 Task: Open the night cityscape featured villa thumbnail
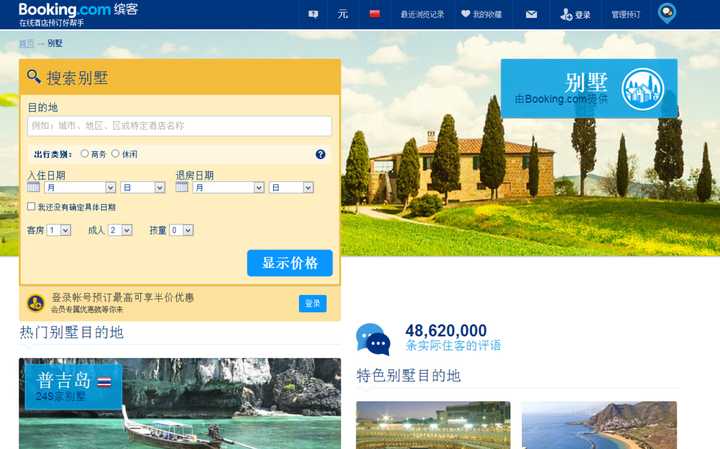pyautogui.click(x=433, y=425)
